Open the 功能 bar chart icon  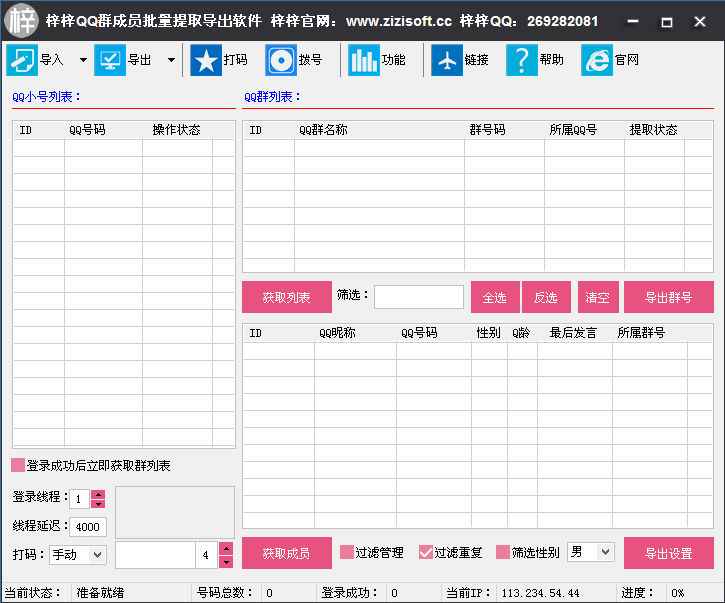tap(363, 60)
